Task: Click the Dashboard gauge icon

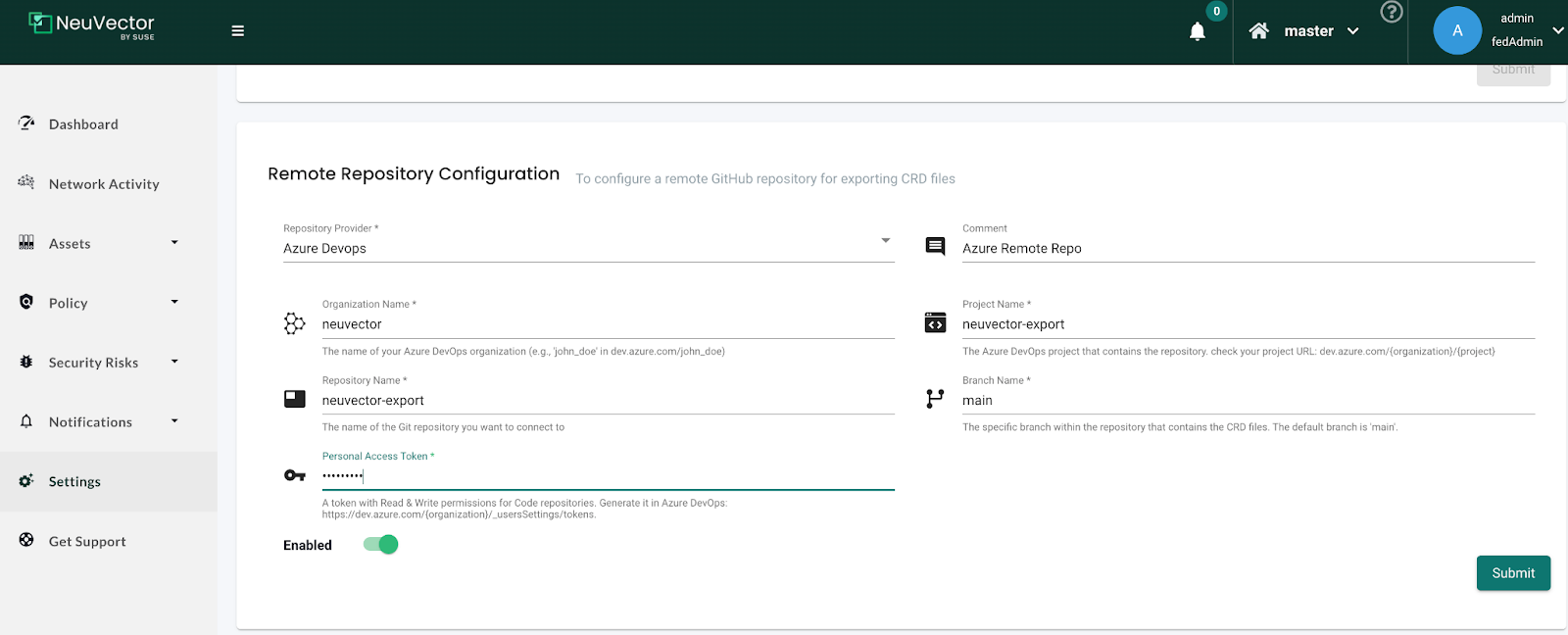Action: click(x=26, y=123)
